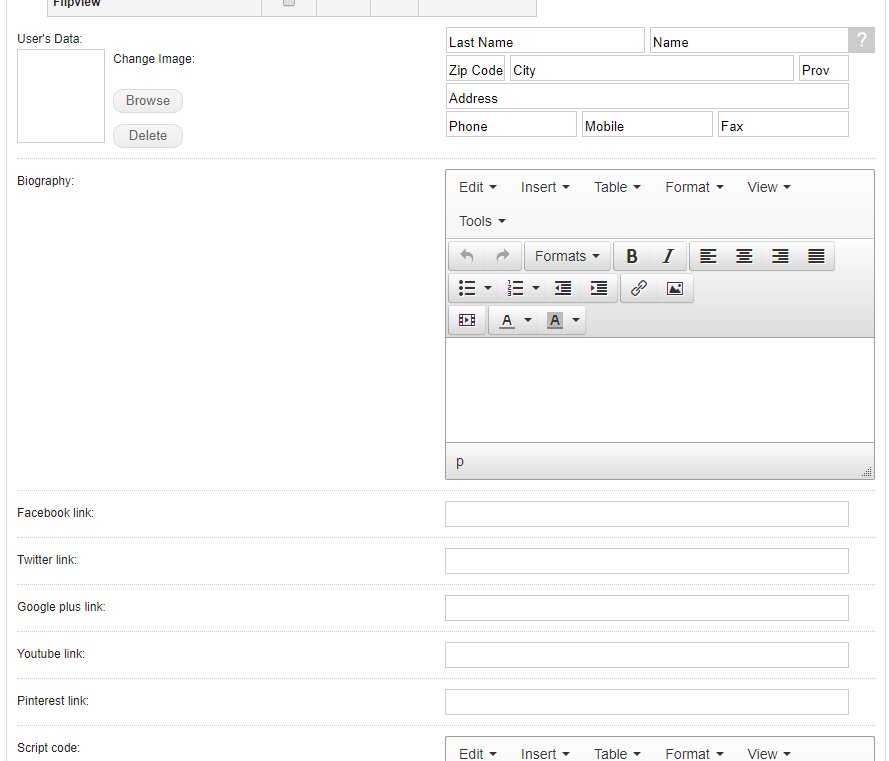Center align text in Biography editor
889x761 pixels.
click(x=744, y=256)
